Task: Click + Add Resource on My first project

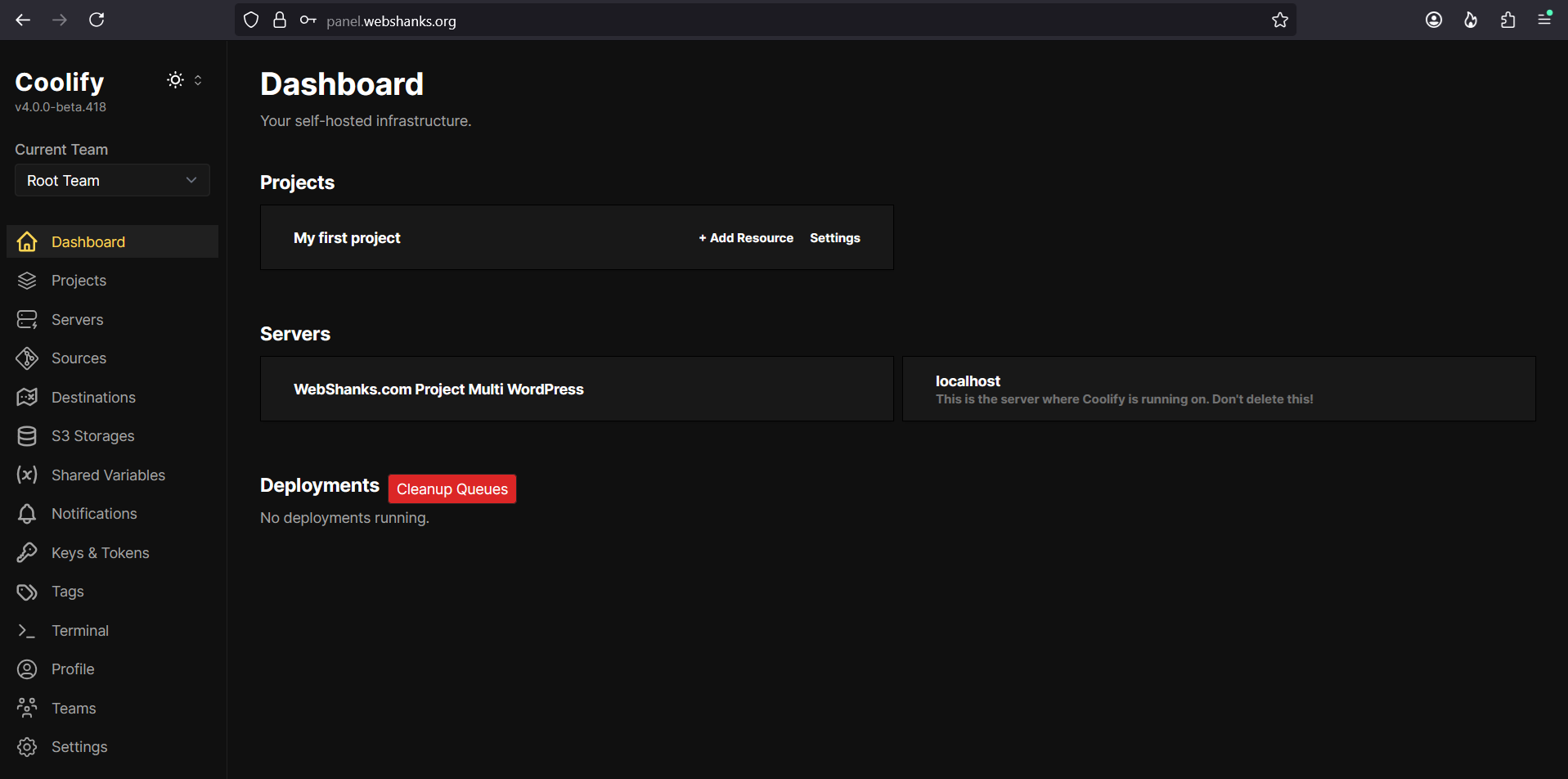Action: (746, 238)
